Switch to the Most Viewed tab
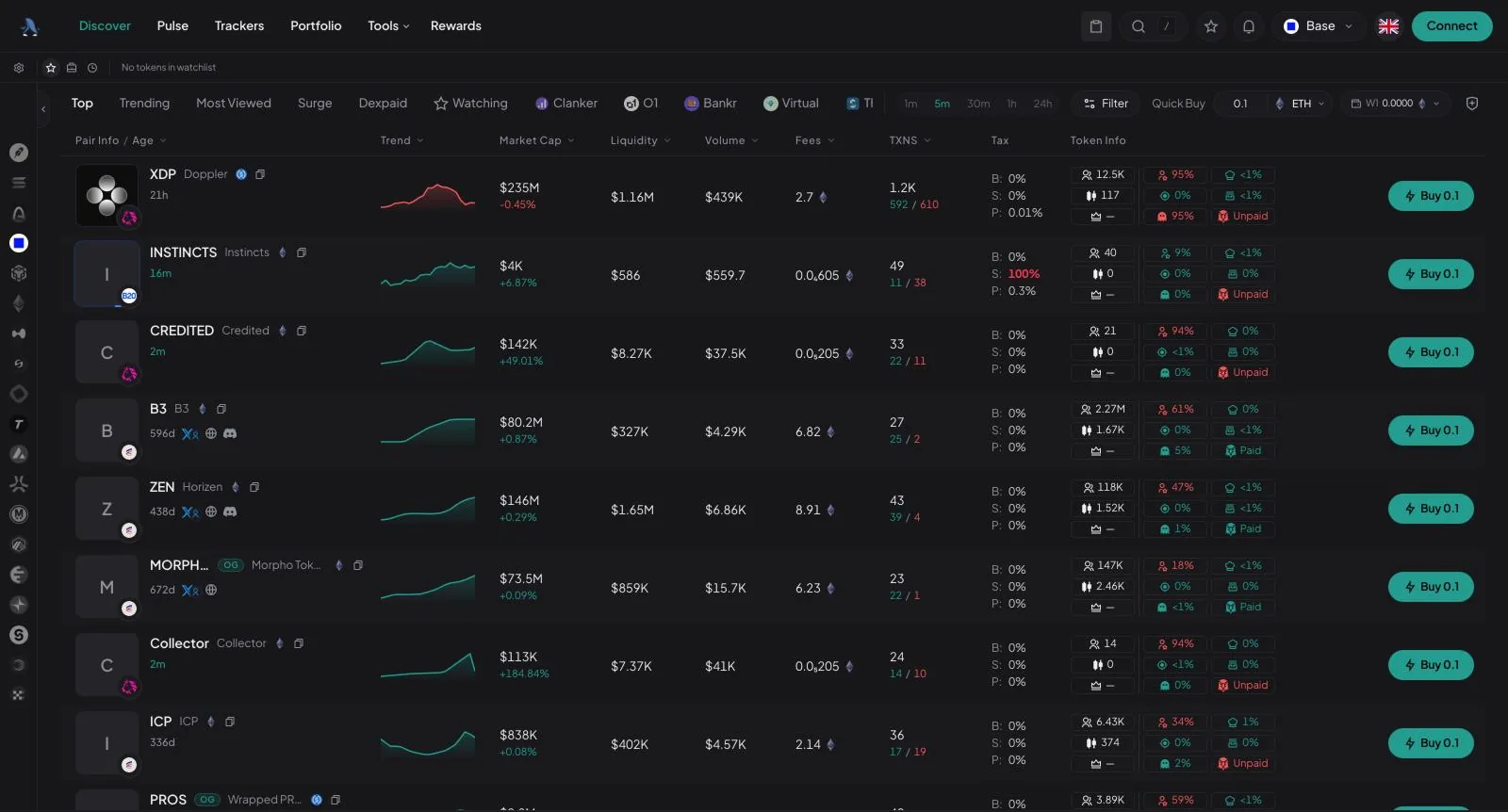The height and width of the screenshot is (812, 1508). [x=234, y=104]
